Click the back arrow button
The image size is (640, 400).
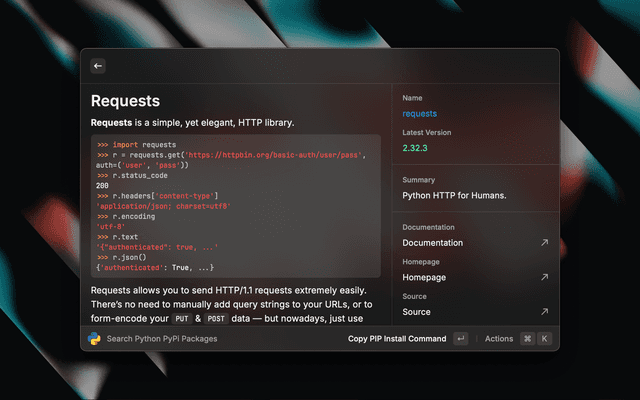(x=98, y=66)
